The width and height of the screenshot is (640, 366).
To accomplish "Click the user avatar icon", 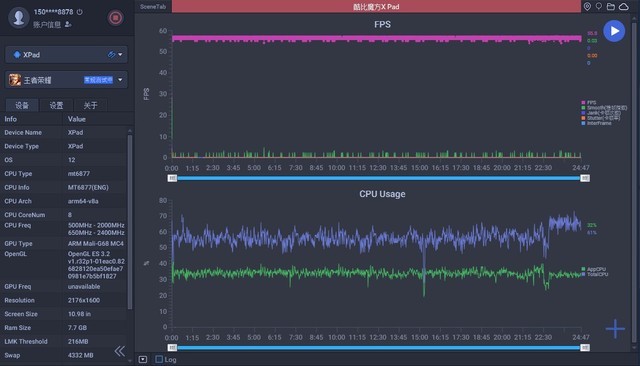I will point(18,17).
